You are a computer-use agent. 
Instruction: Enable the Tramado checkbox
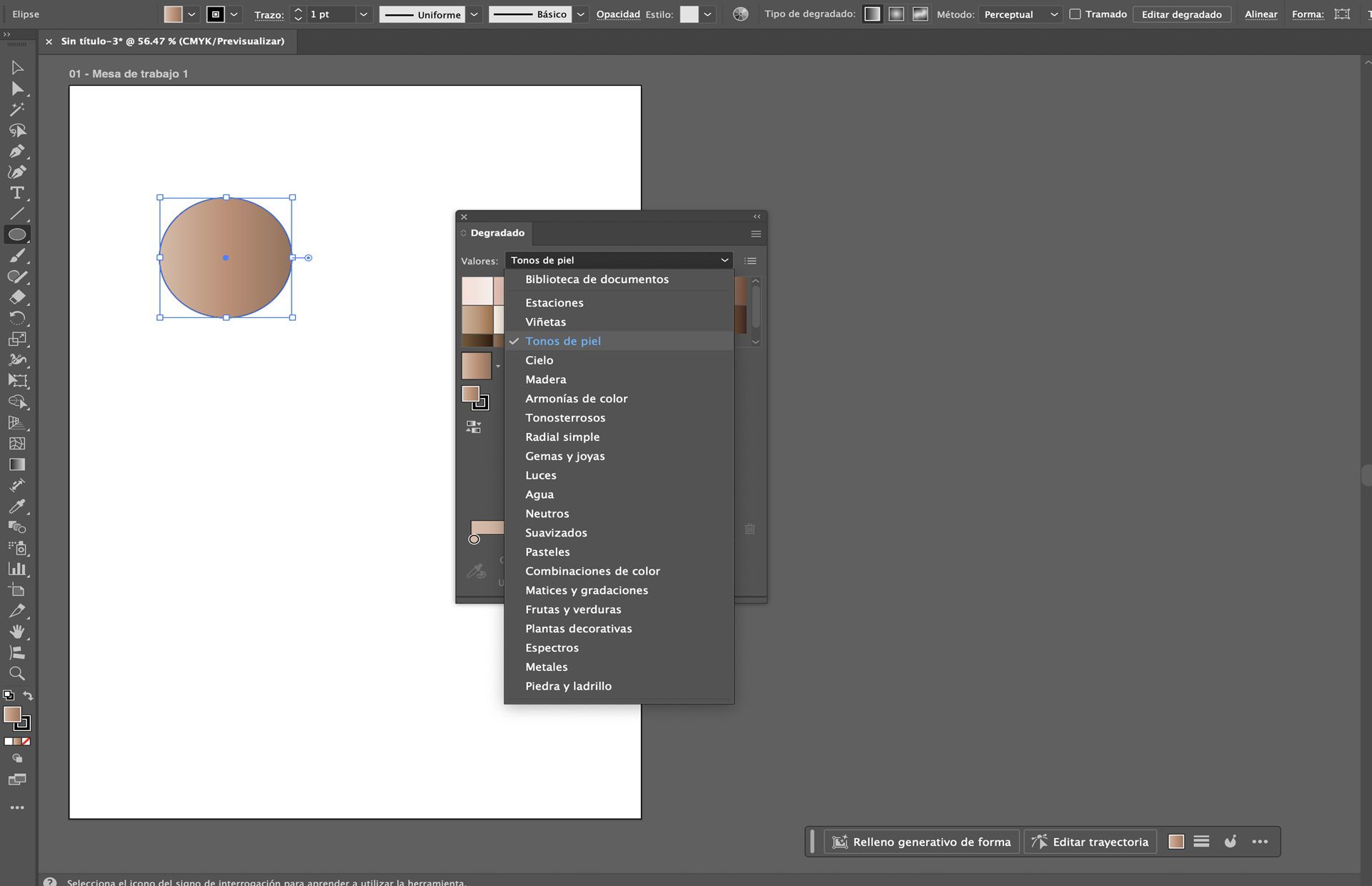pyautogui.click(x=1075, y=14)
